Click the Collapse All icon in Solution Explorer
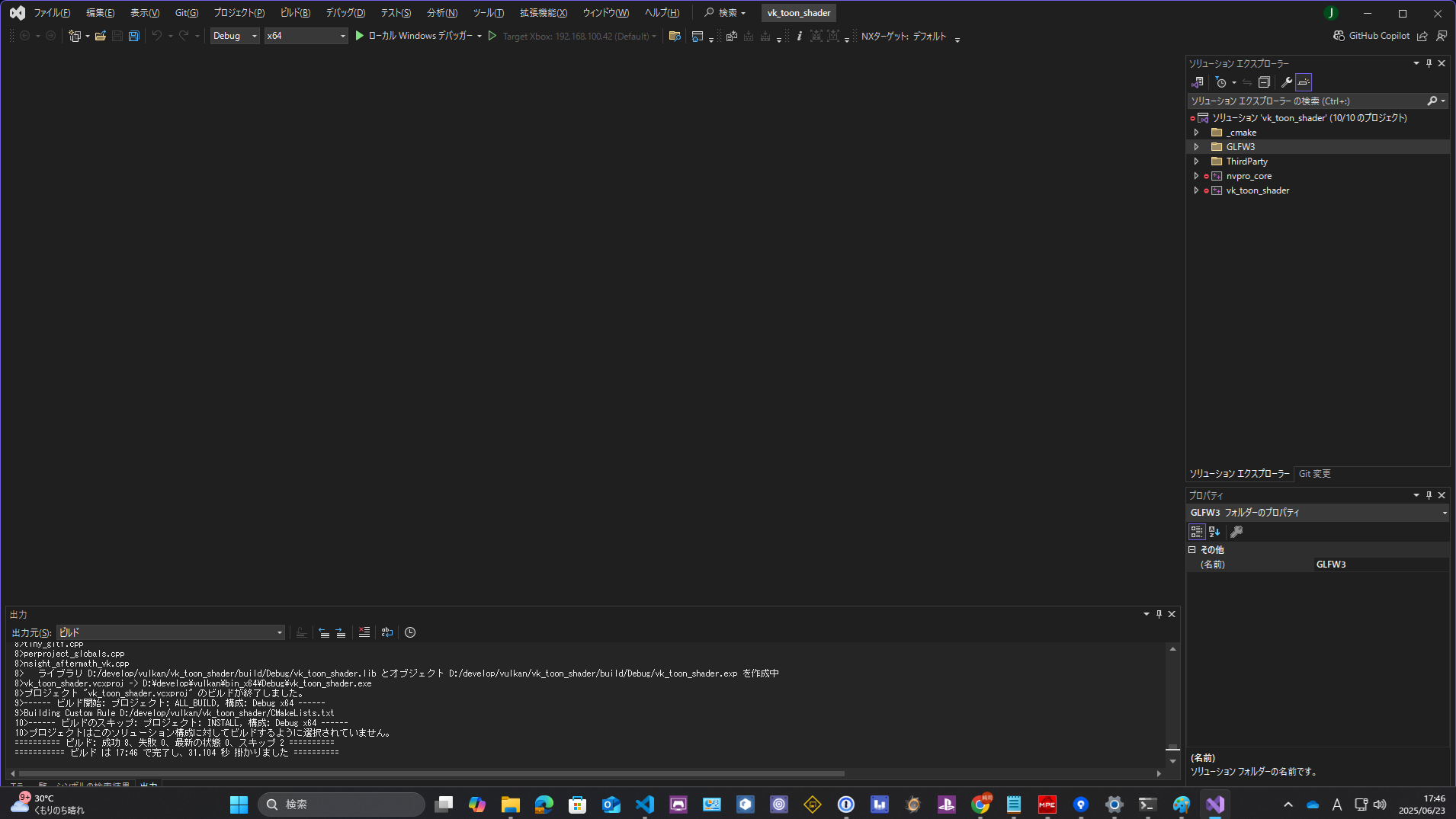 click(x=1263, y=82)
